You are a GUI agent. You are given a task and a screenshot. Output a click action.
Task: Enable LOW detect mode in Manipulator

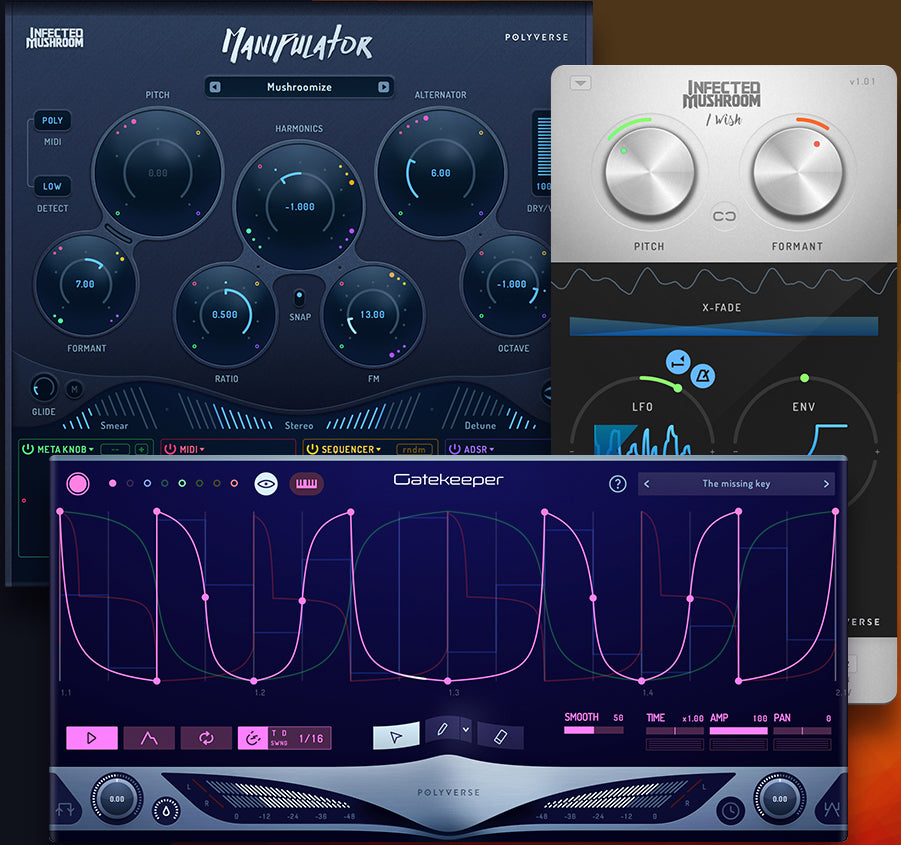(x=52, y=186)
